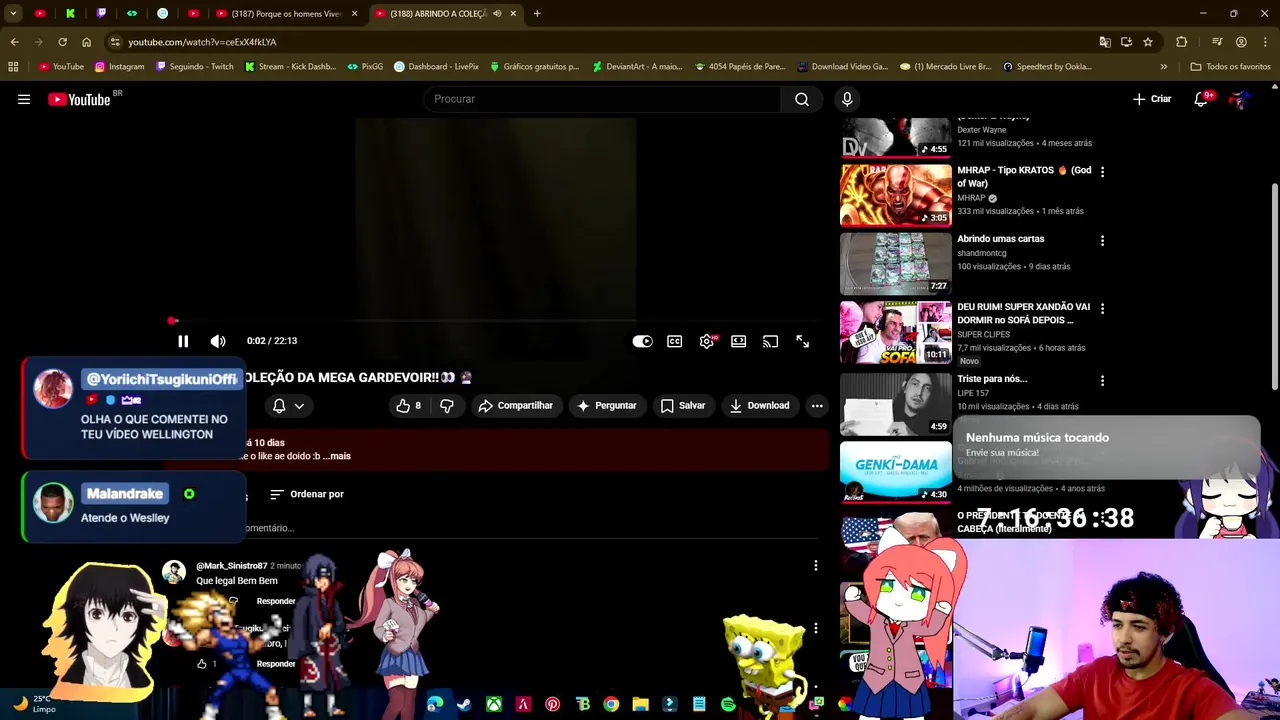1280x720 pixels.
Task: Open the Triste para nós... video title
Action: 992,379
